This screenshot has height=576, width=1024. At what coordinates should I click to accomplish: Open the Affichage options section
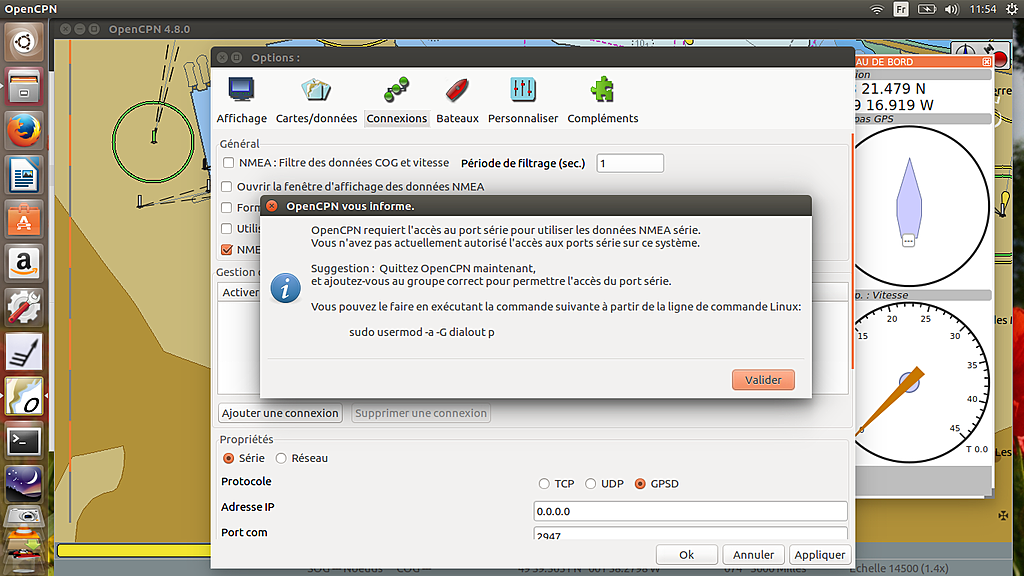click(x=242, y=100)
